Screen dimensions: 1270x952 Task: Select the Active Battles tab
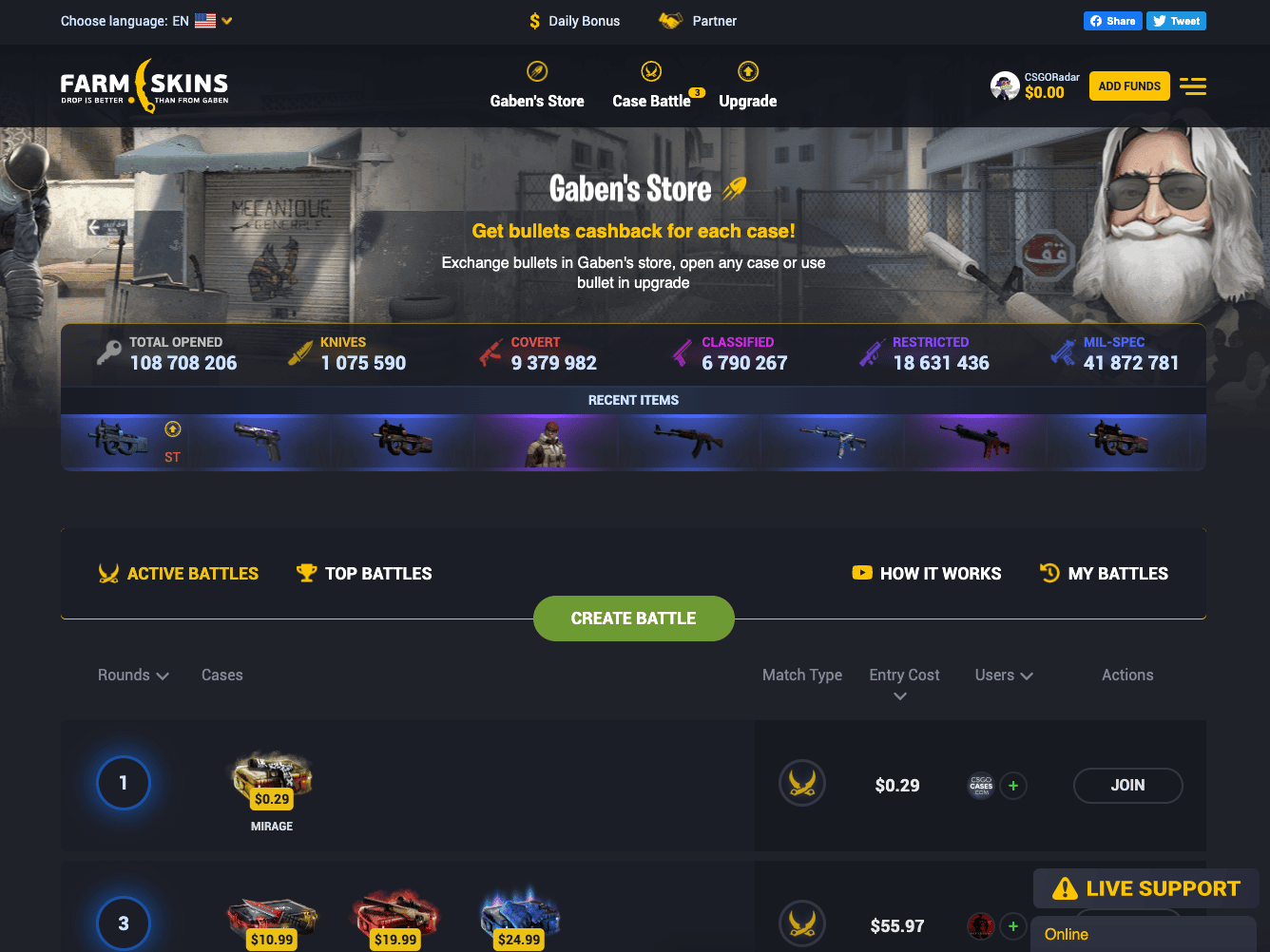tap(179, 573)
